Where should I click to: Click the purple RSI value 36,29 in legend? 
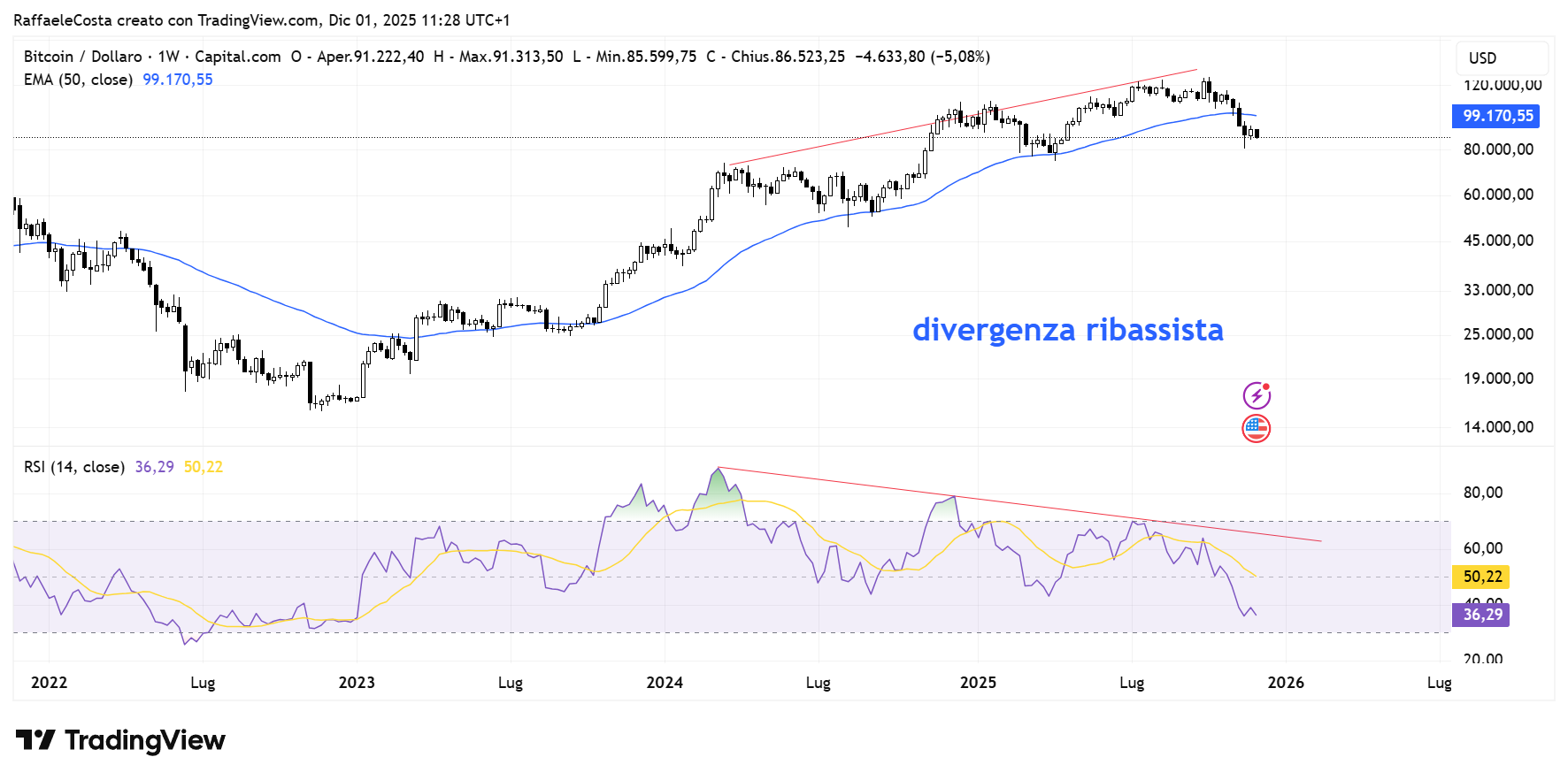[x=154, y=467]
